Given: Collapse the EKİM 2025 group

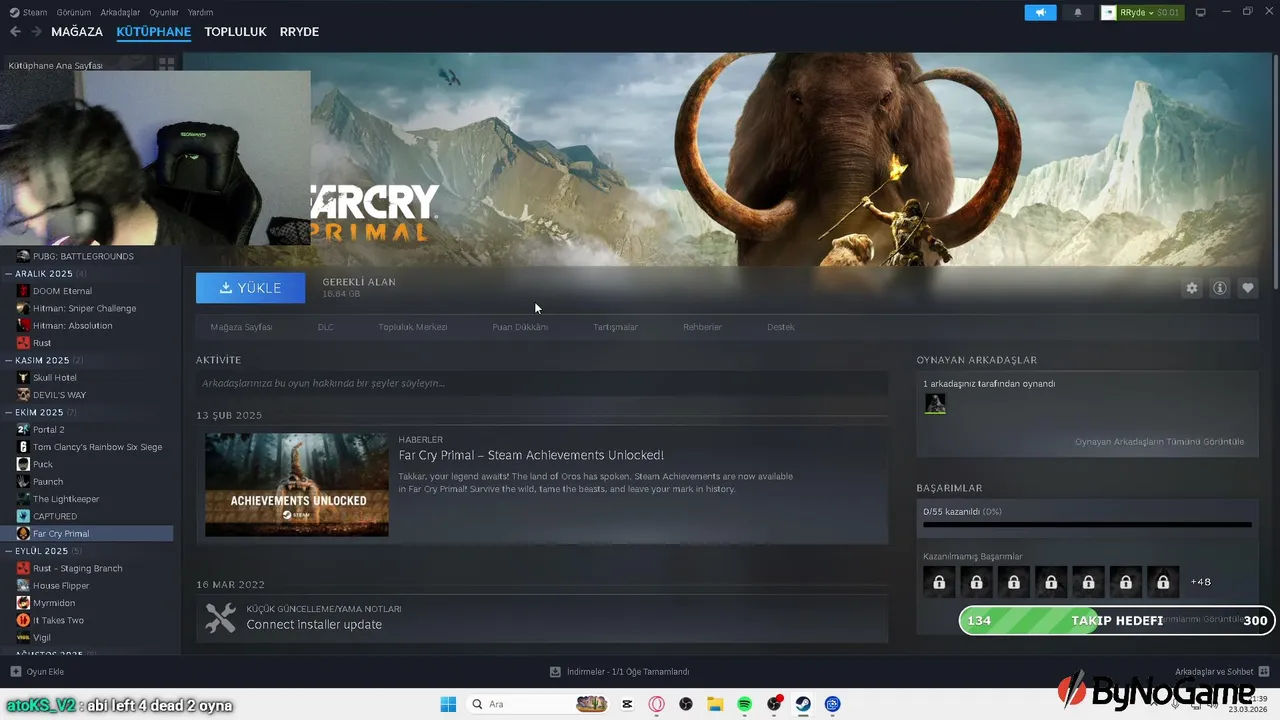Looking at the screenshot, I should pos(10,412).
